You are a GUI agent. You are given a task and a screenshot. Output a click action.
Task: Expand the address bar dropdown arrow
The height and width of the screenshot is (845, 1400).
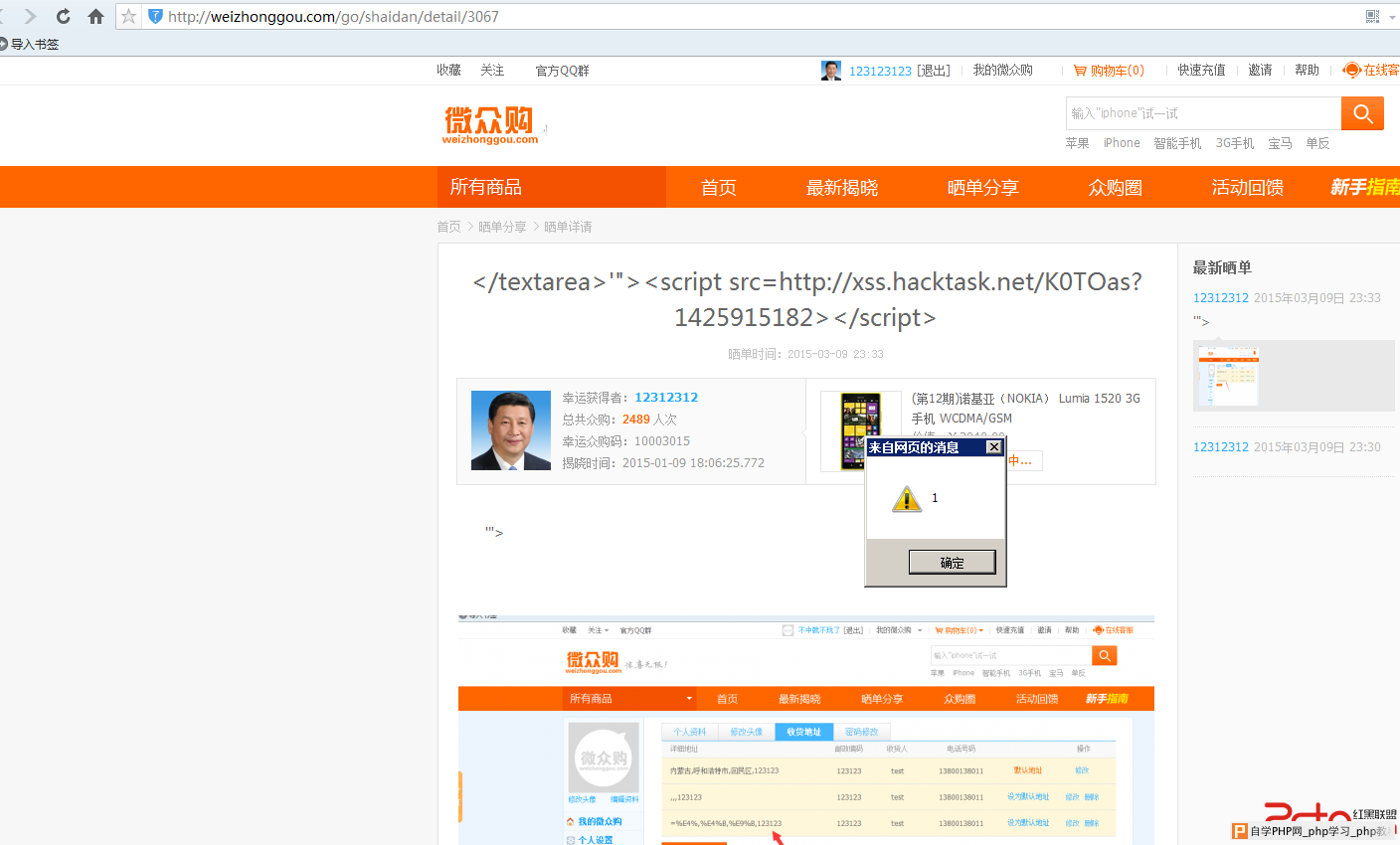[1393, 16]
